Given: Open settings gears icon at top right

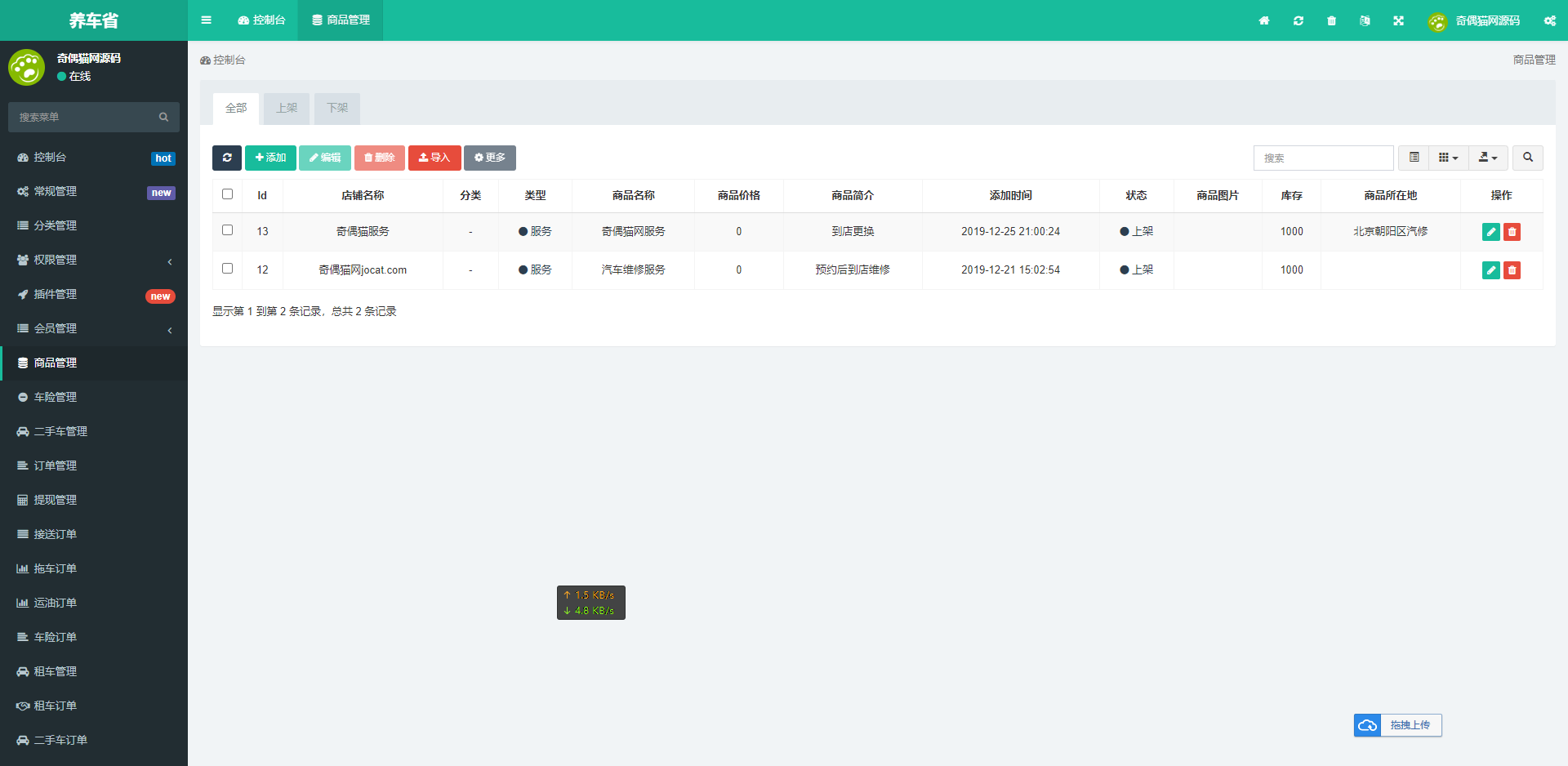Looking at the screenshot, I should [1550, 20].
